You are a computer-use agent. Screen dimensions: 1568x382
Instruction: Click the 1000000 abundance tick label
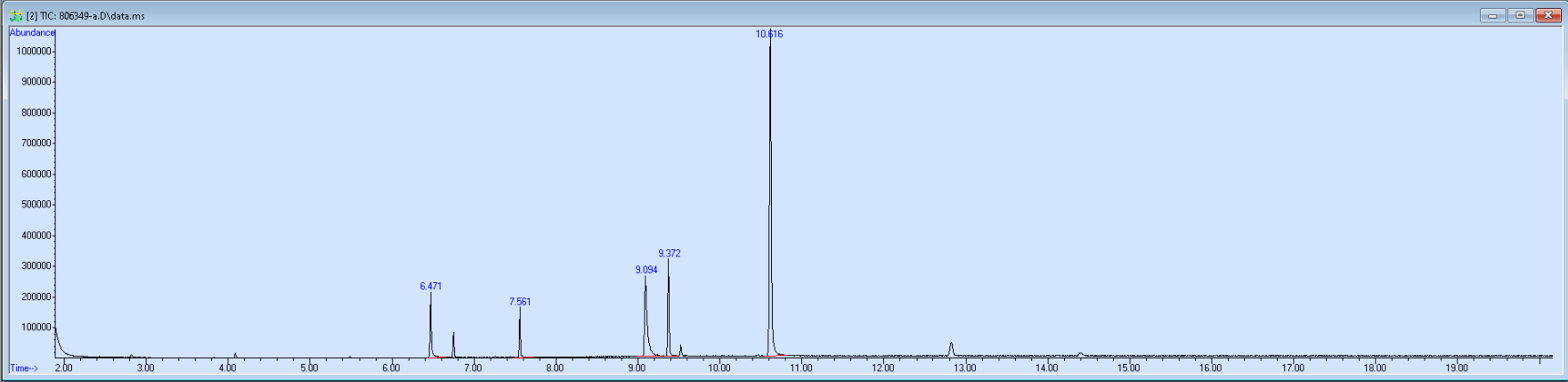click(34, 52)
